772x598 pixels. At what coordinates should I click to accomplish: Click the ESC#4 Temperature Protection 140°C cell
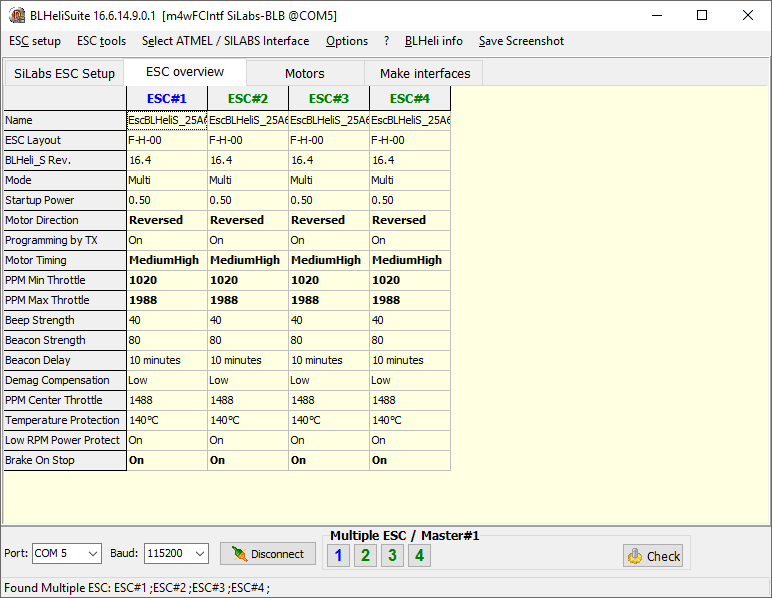(410, 420)
